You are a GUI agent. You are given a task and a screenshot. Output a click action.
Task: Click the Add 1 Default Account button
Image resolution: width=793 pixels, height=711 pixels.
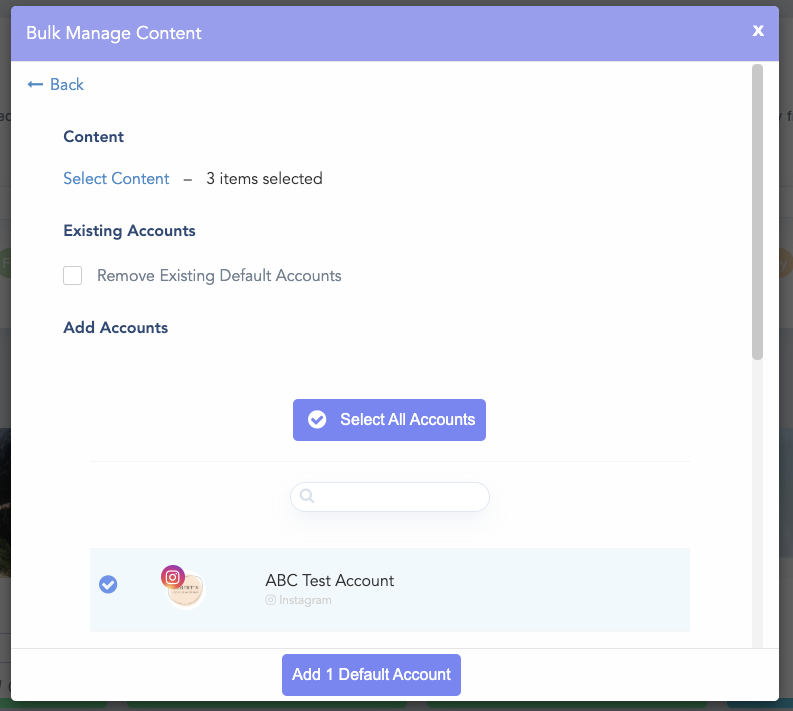371,675
